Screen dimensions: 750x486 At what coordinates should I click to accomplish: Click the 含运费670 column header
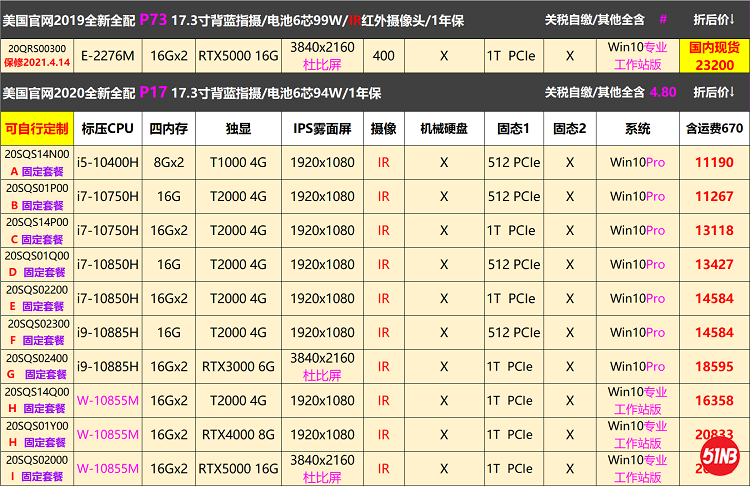point(714,129)
